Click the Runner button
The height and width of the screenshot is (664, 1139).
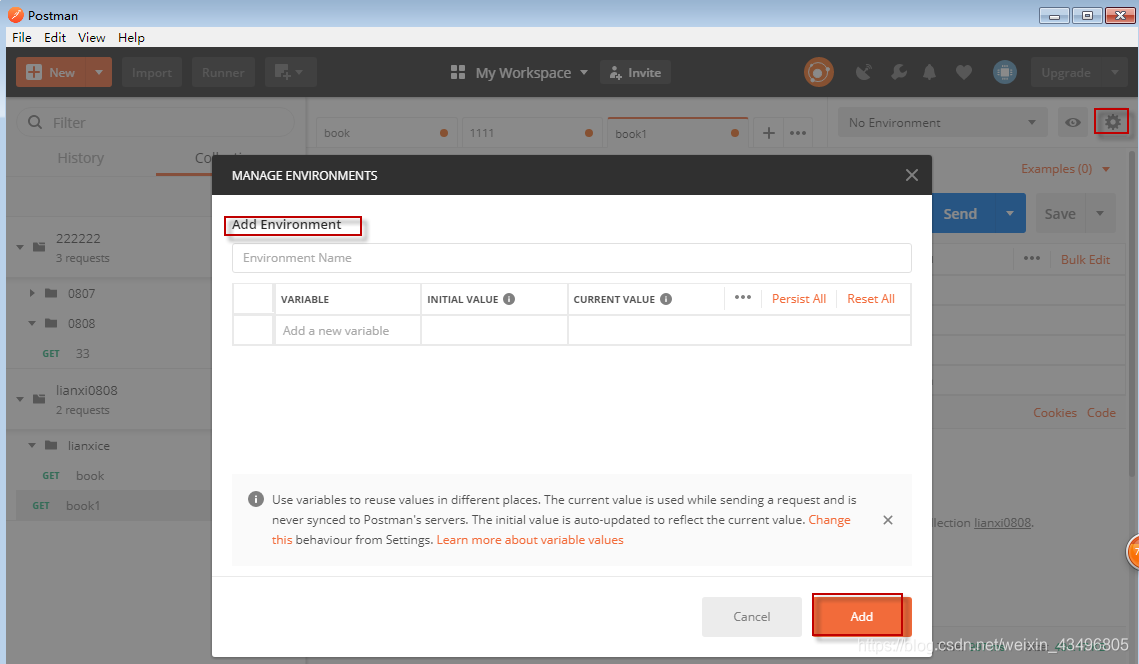[223, 73]
